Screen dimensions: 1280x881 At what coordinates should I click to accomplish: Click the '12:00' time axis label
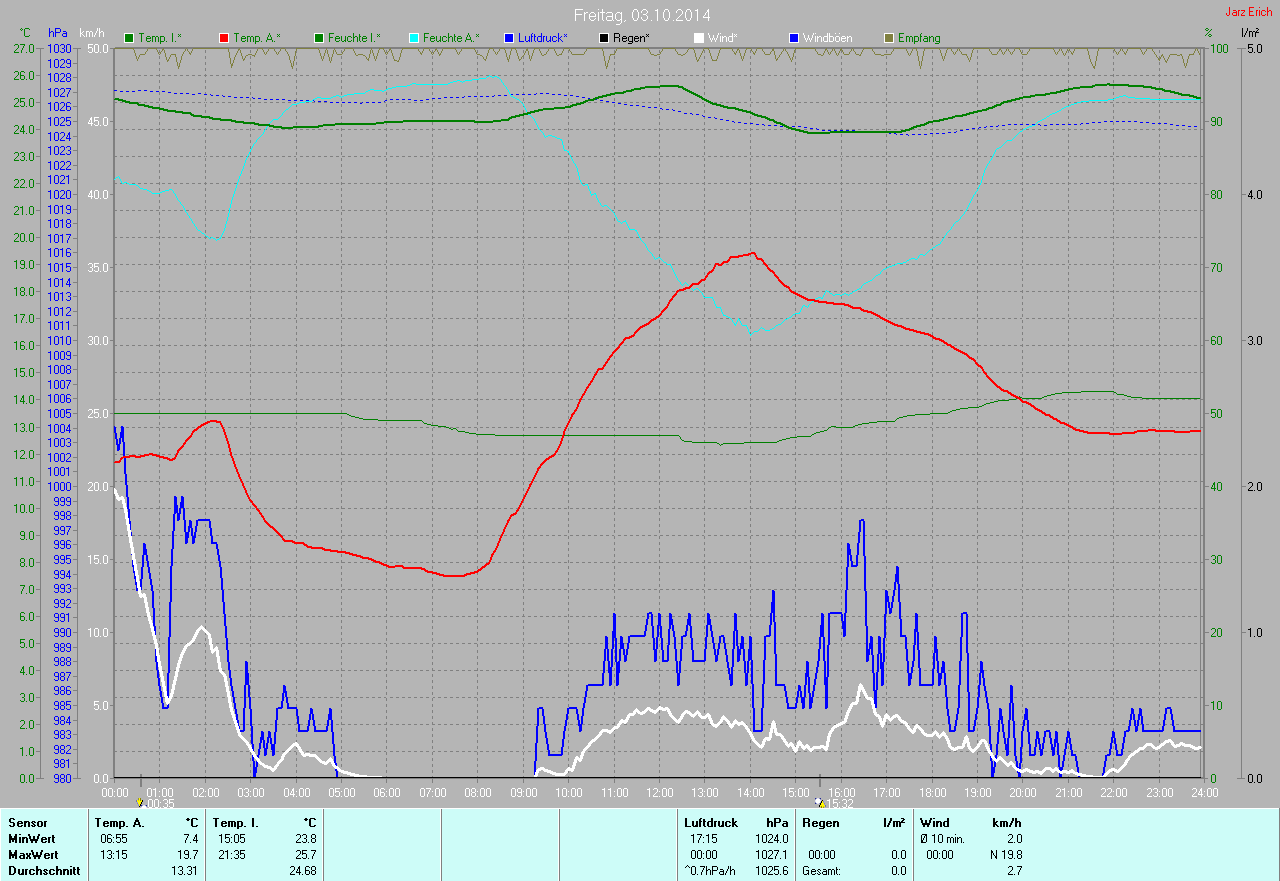tap(659, 793)
